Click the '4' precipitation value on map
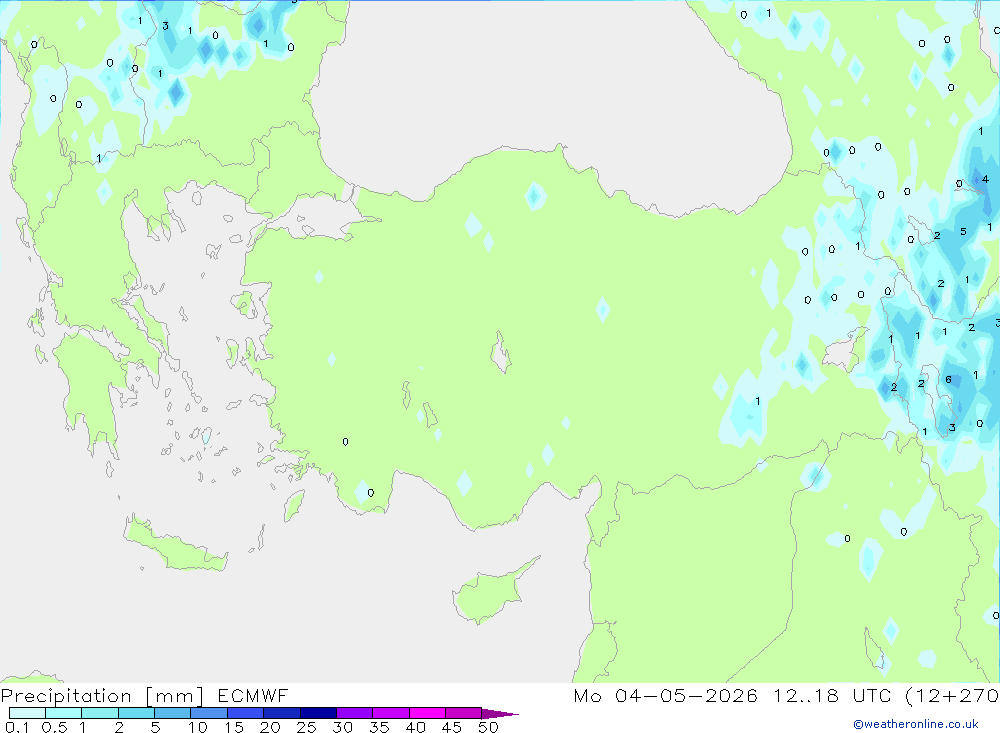 (x=985, y=179)
